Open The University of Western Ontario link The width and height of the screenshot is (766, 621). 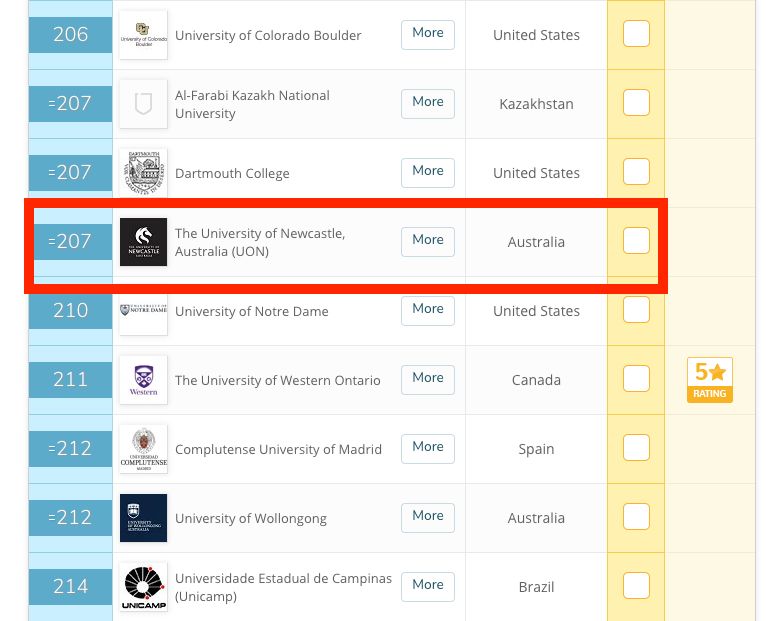pos(277,380)
